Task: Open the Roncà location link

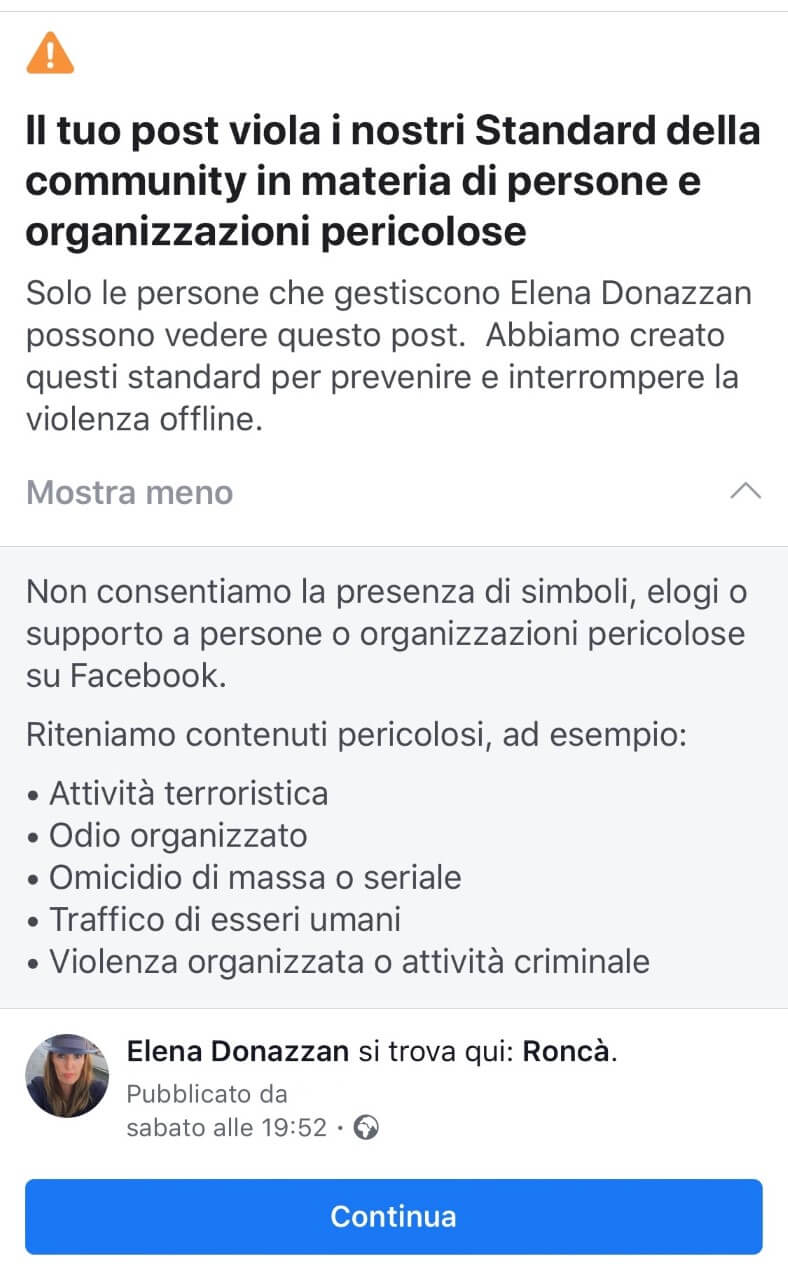Action: click(565, 1052)
